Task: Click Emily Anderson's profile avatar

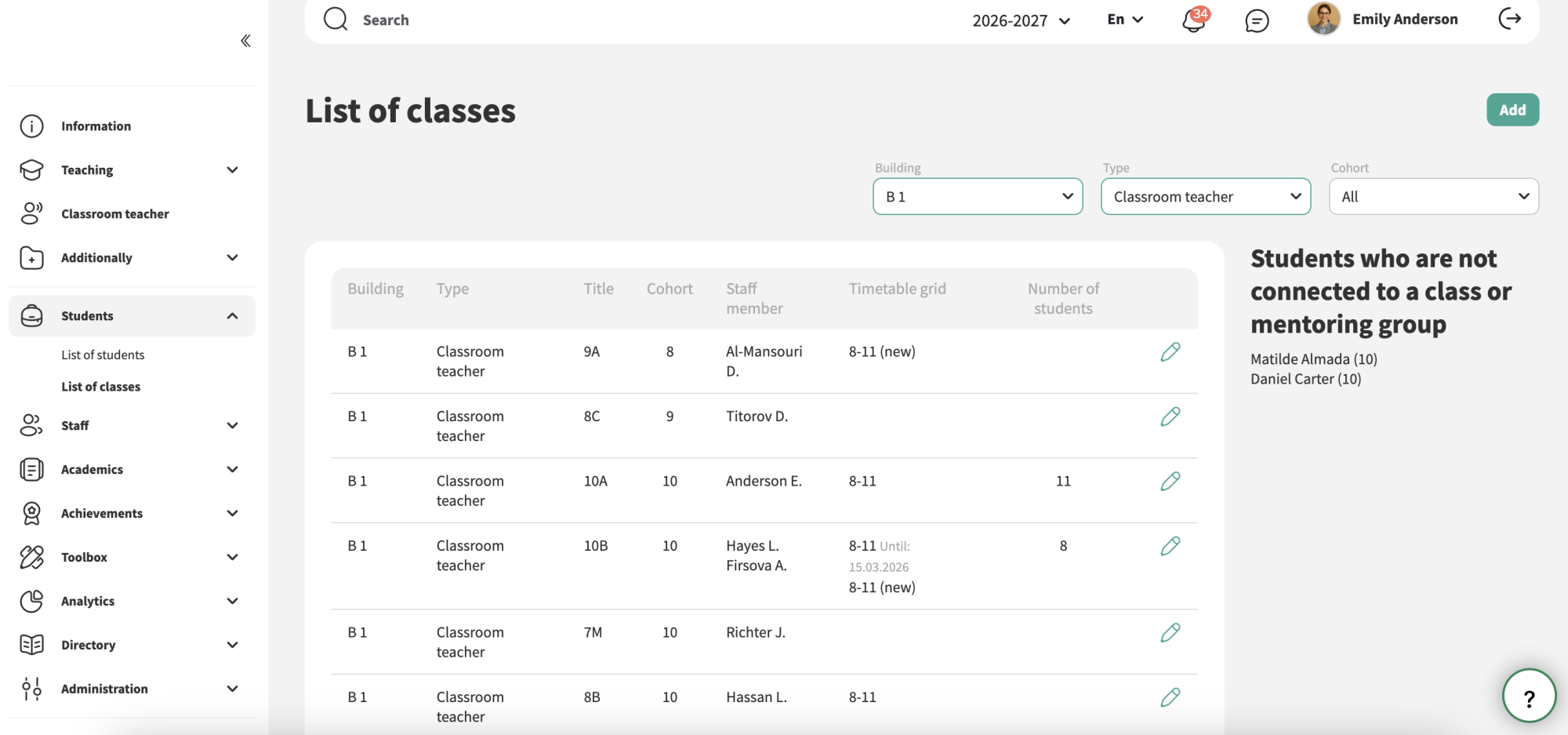Action: pyautogui.click(x=1323, y=19)
